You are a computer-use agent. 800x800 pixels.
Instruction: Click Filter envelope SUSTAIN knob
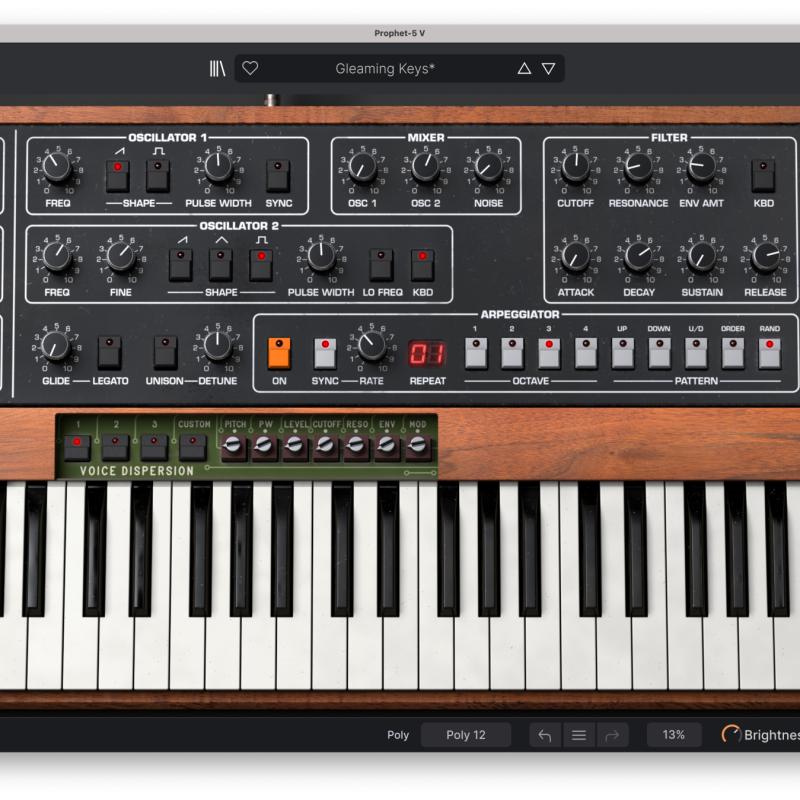tap(702, 256)
